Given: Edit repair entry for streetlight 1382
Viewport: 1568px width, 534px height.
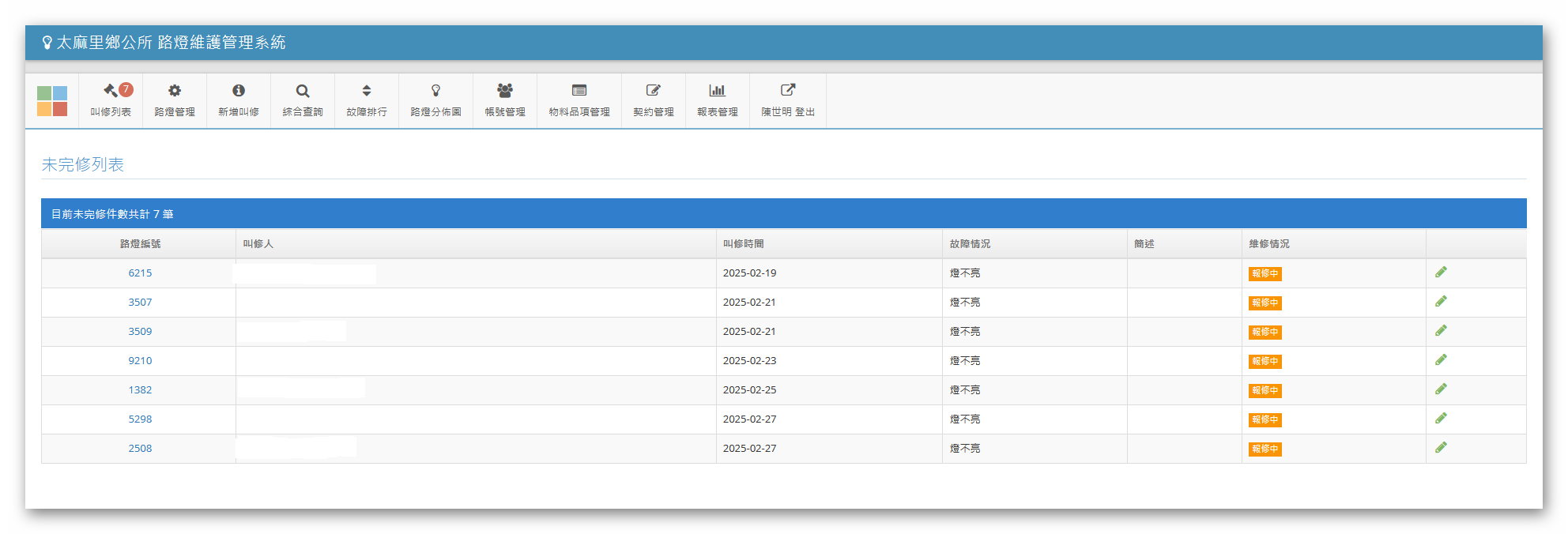Looking at the screenshot, I should tap(1441, 389).
